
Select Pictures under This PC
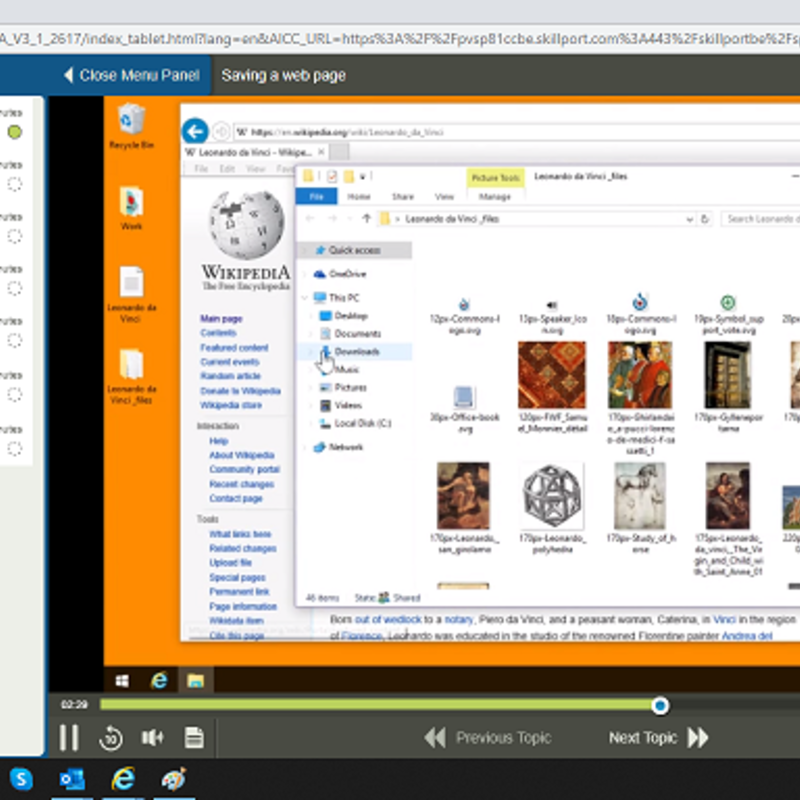350,387
